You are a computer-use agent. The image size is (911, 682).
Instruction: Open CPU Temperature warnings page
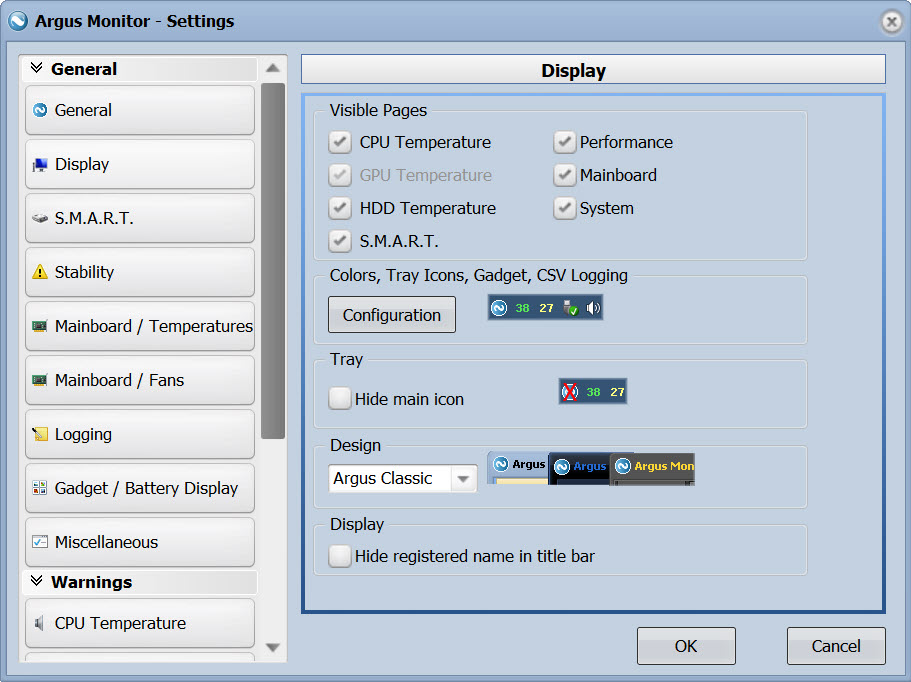[140, 623]
